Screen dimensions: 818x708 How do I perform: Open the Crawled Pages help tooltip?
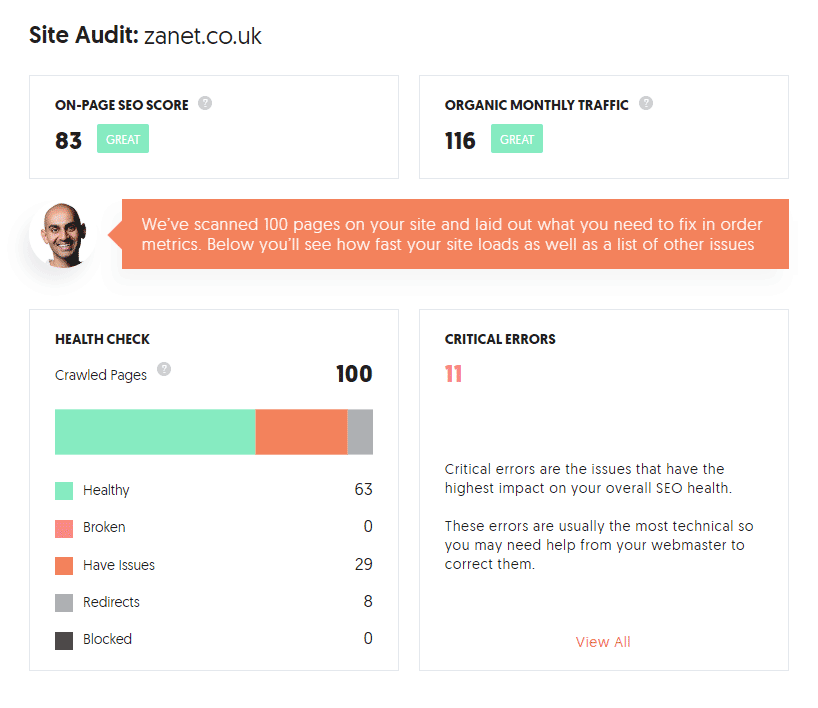[x=164, y=369]
